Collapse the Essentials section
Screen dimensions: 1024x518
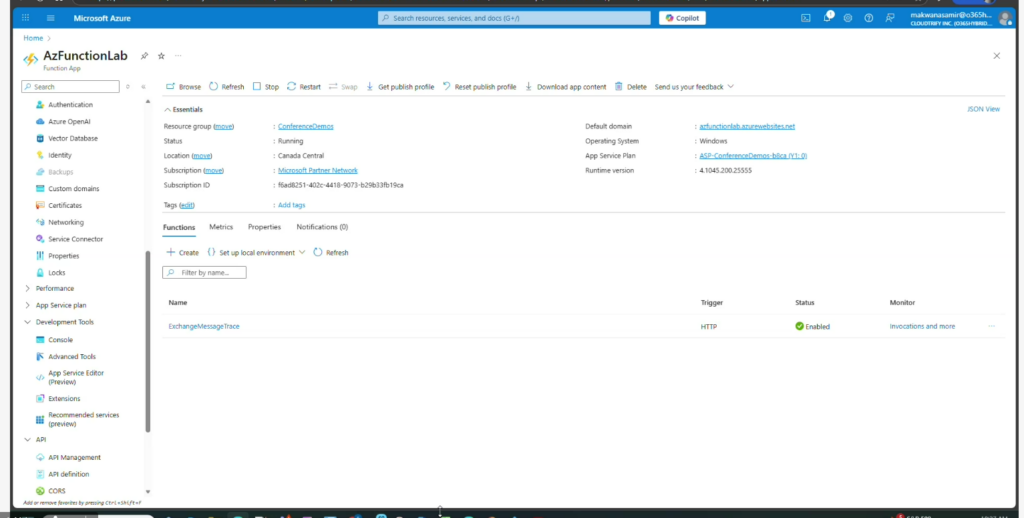tap(167, 109)
